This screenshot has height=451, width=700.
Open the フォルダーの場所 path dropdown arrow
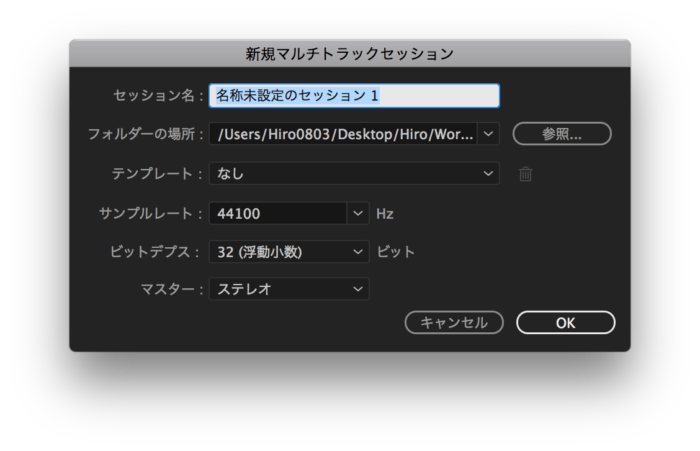pos(488,134)
